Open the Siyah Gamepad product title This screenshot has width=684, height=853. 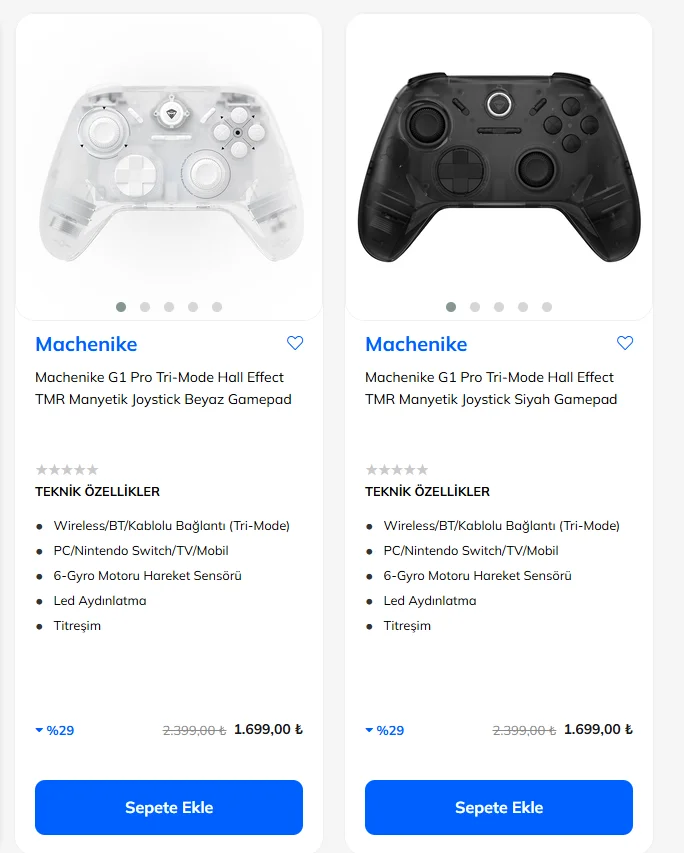coord(490,388)
